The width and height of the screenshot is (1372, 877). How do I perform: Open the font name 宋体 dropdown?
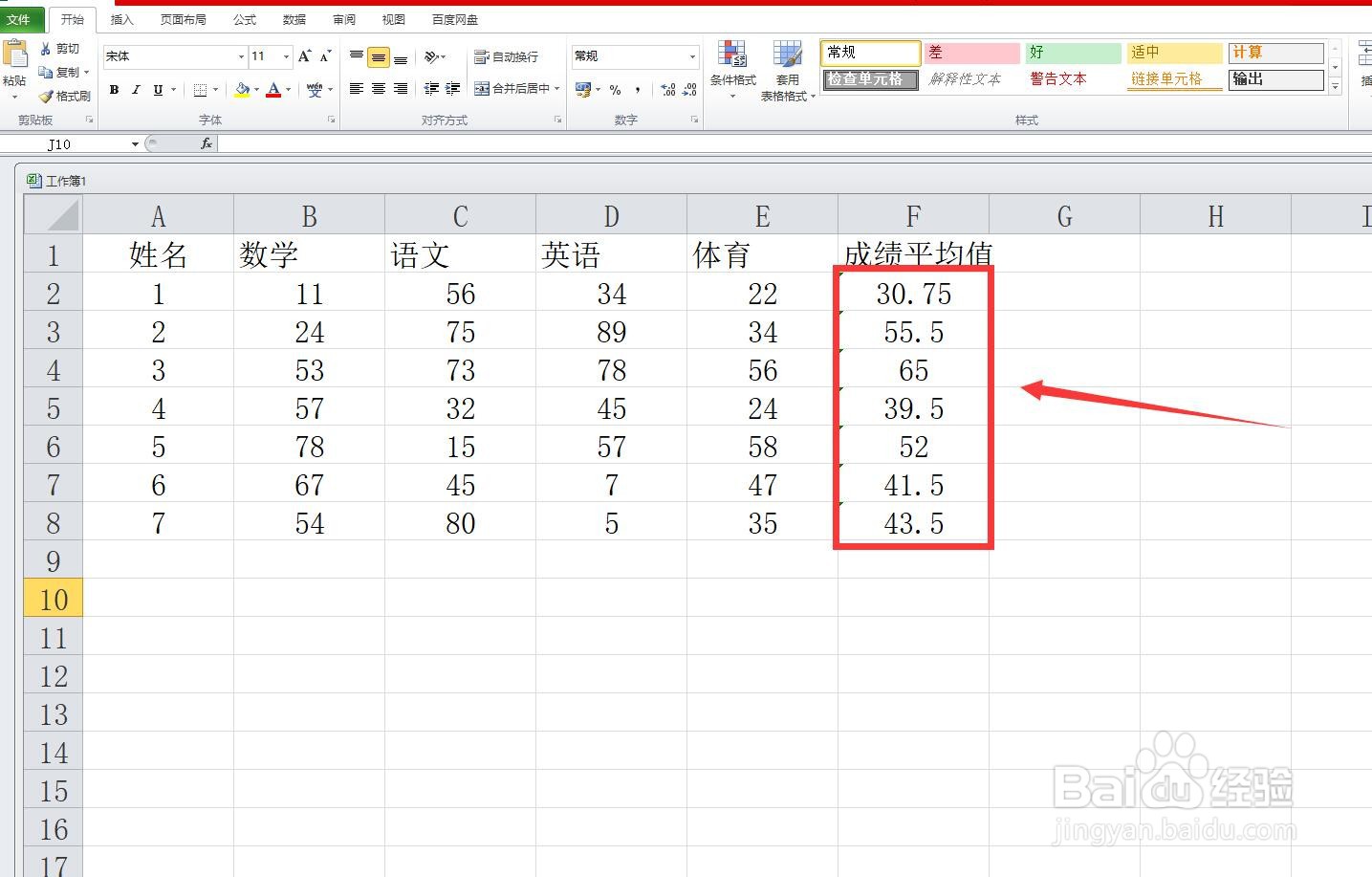pos(241,56)
